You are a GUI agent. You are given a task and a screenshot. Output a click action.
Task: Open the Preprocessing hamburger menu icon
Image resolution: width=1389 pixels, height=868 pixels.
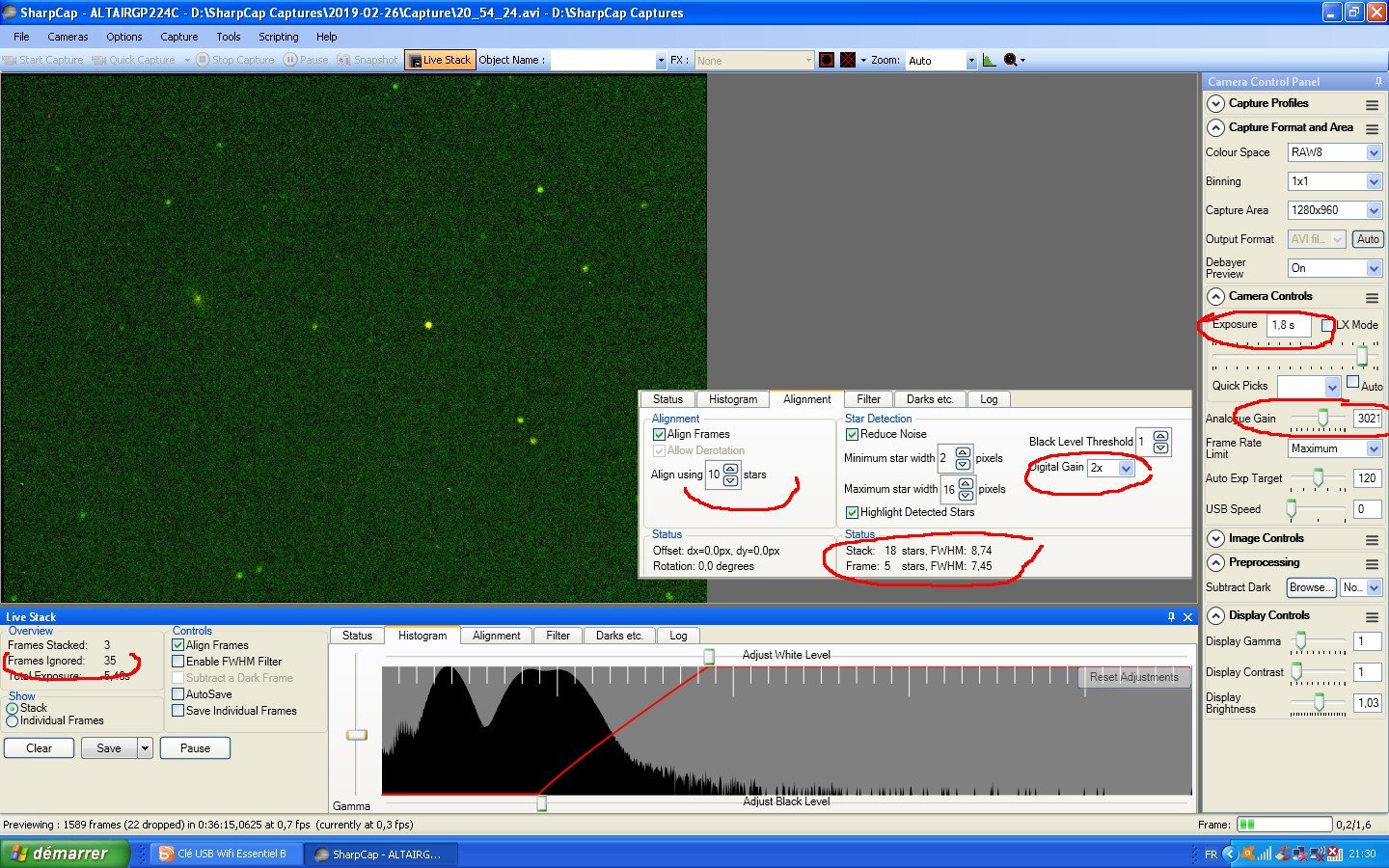(1372, 563)
